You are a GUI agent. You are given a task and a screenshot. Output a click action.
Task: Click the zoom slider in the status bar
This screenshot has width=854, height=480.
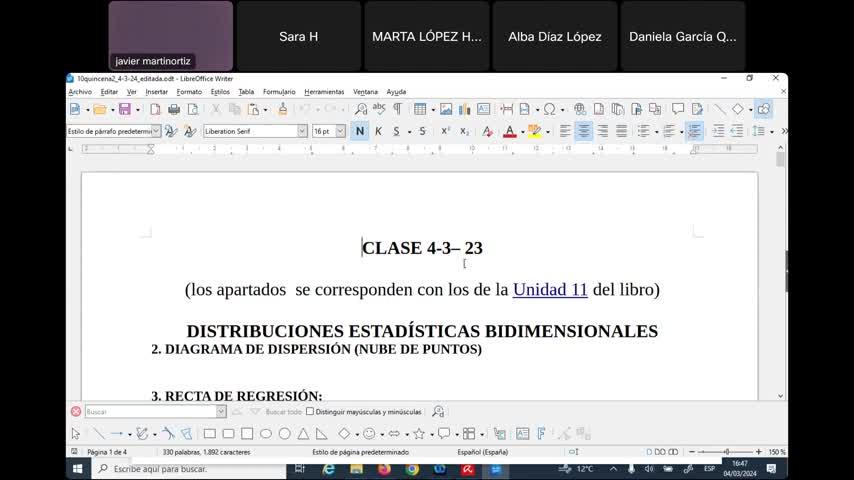pyautogui.click(x=727, y=452)
